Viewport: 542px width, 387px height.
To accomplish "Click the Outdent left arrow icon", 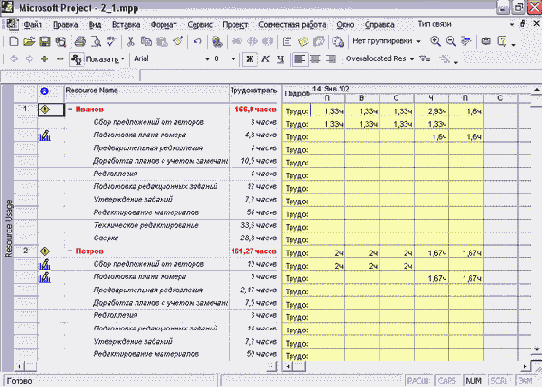I will (x=14, y=59).
